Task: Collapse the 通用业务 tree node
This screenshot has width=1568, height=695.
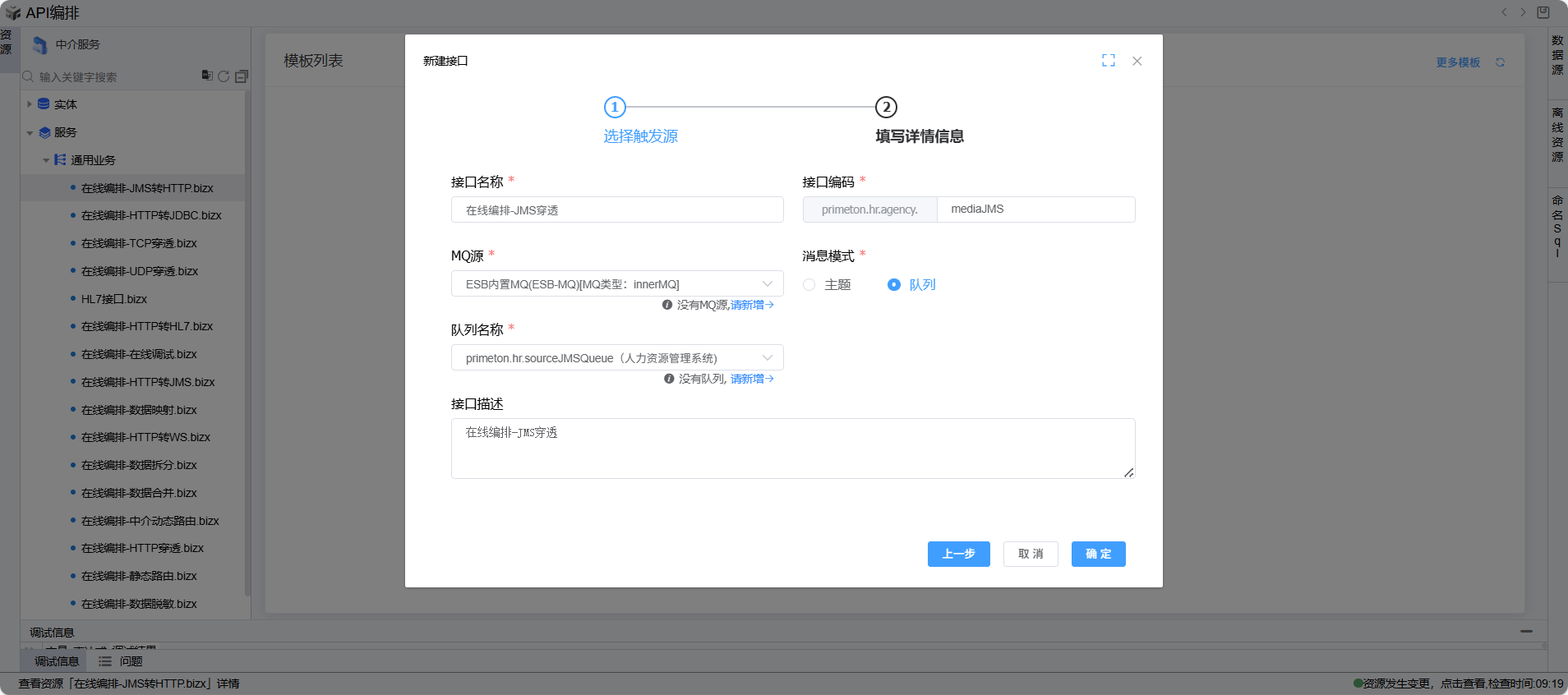Action: [46, 160]
